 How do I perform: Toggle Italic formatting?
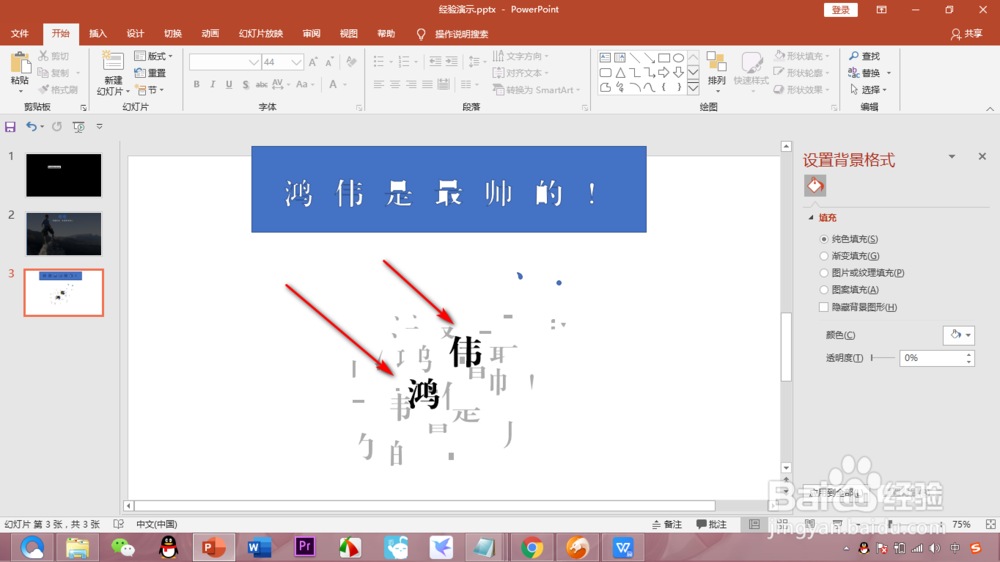point(212,84)
